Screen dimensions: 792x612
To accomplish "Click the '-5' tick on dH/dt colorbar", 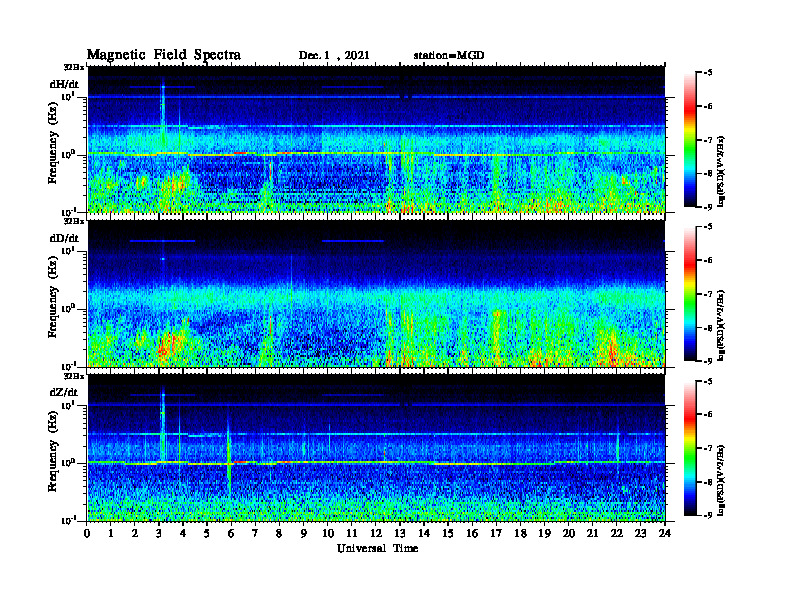I will coord(707,73).
